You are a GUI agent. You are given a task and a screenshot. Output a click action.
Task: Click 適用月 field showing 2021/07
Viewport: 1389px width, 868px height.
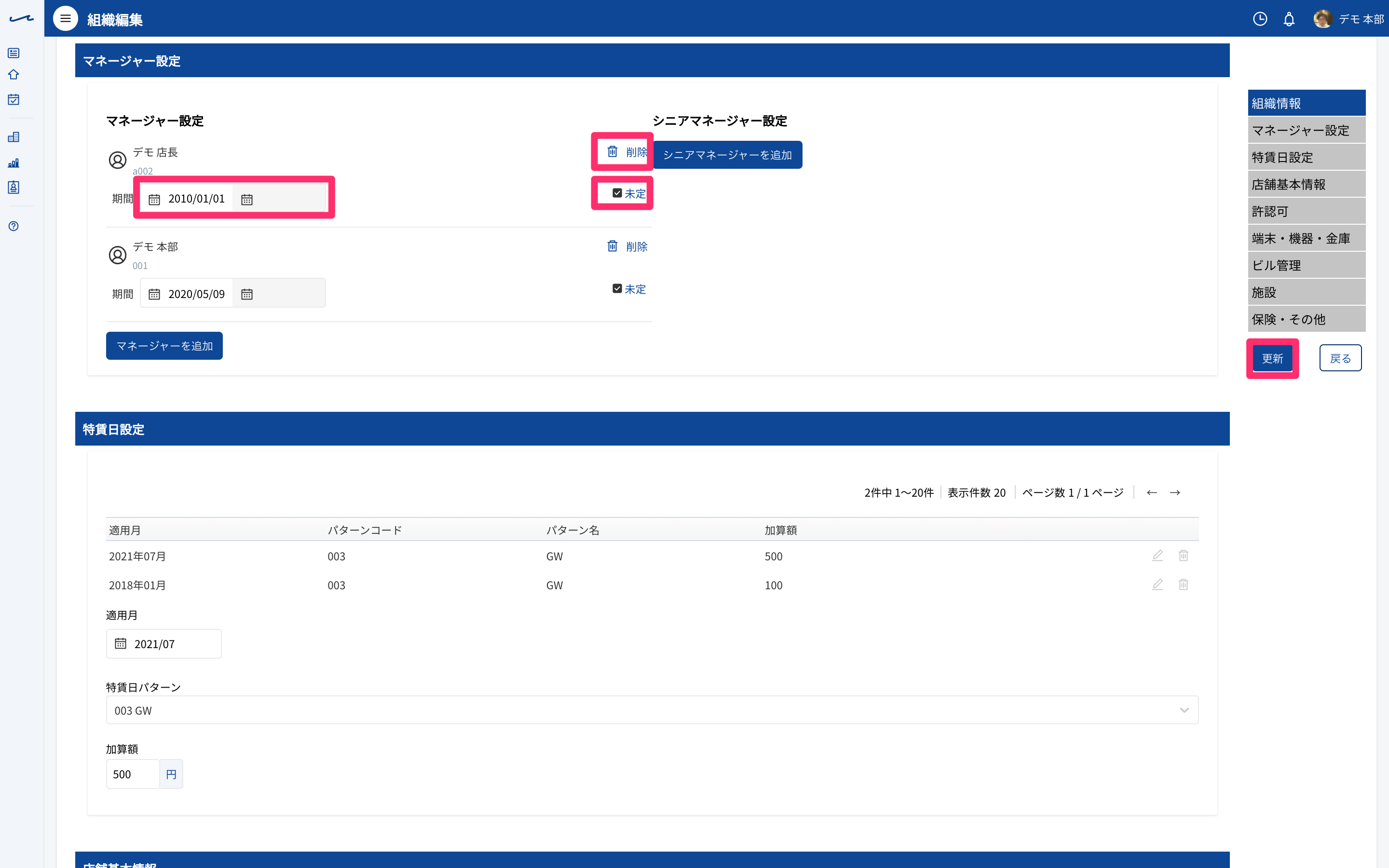coord(163,644)
